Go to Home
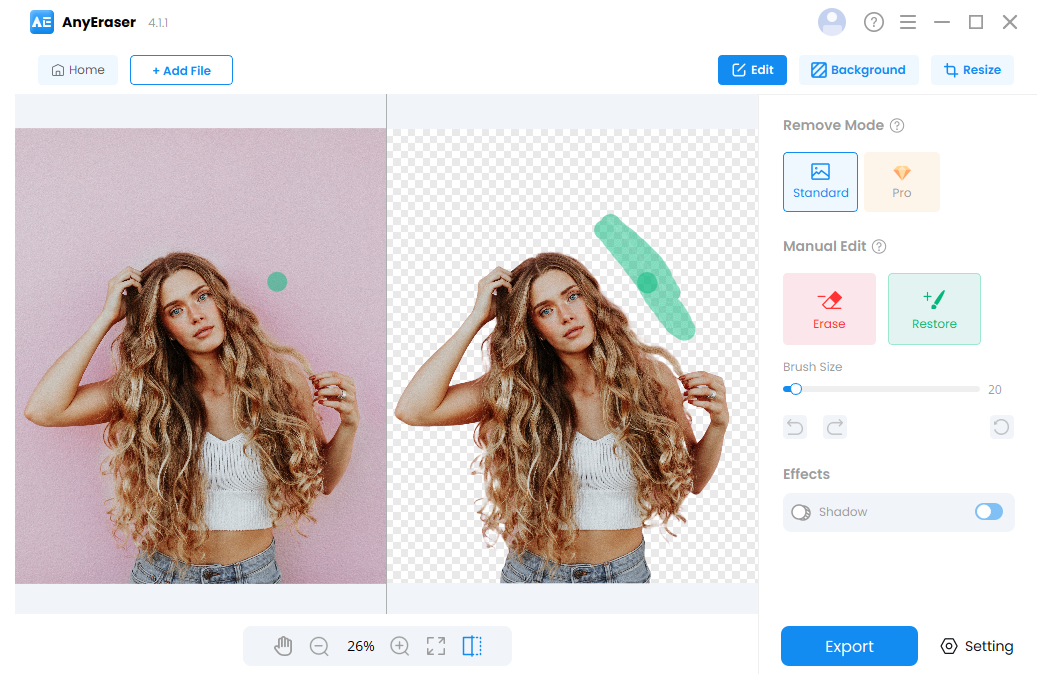The height and width of the screenshot is (674, 1037). click(x=78, y=70)
